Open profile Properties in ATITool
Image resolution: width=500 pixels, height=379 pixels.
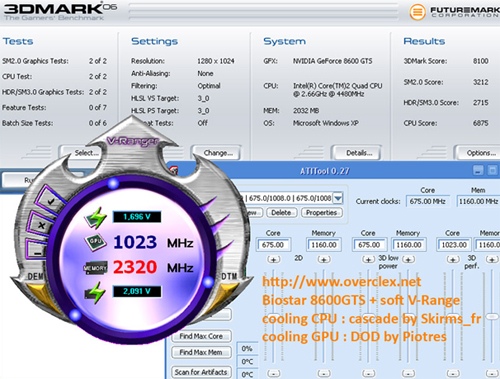point(322,213)
